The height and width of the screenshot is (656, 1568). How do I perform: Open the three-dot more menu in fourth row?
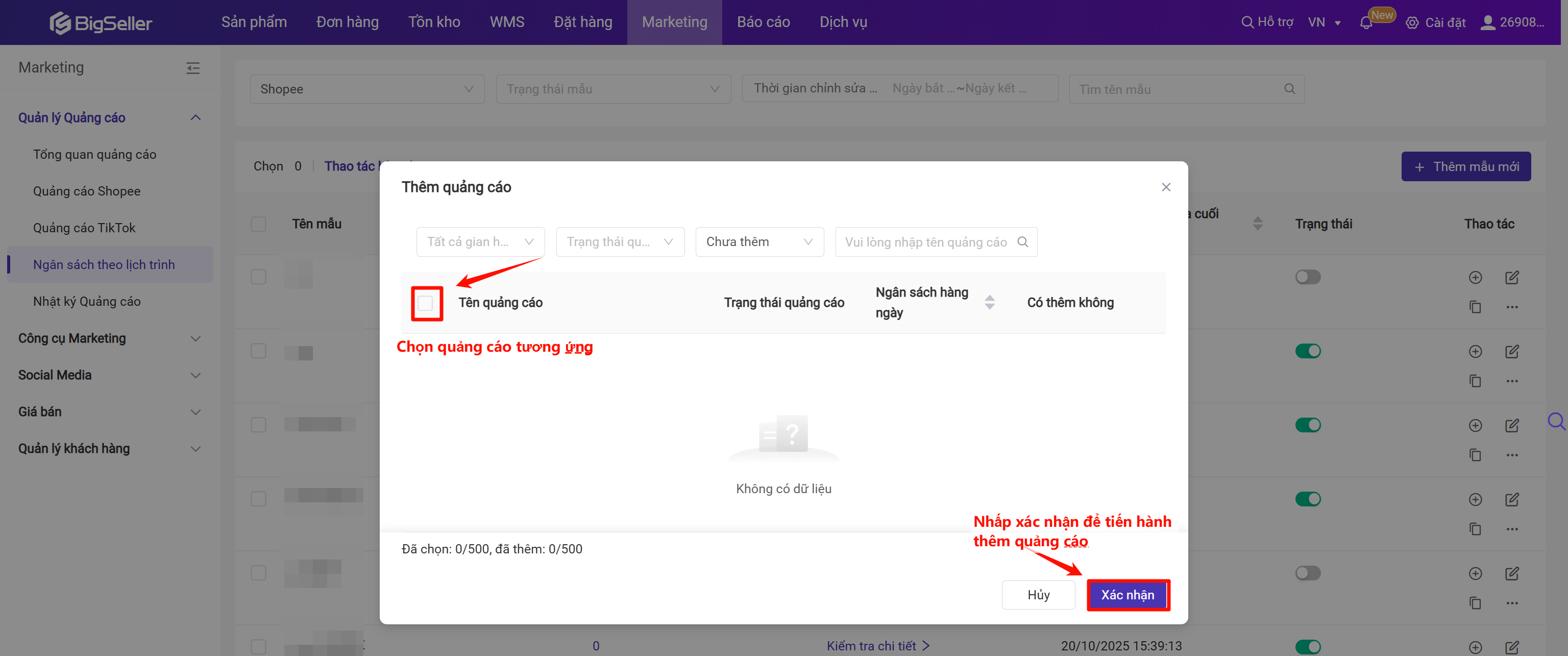(x=1511, y=529)
